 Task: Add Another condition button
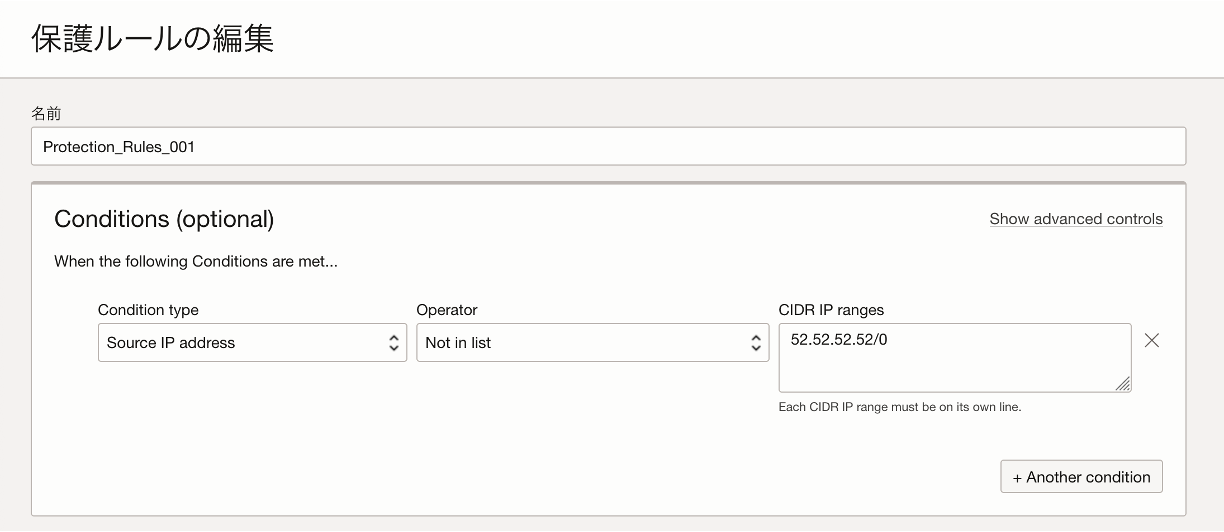(x=1081, y=477)
